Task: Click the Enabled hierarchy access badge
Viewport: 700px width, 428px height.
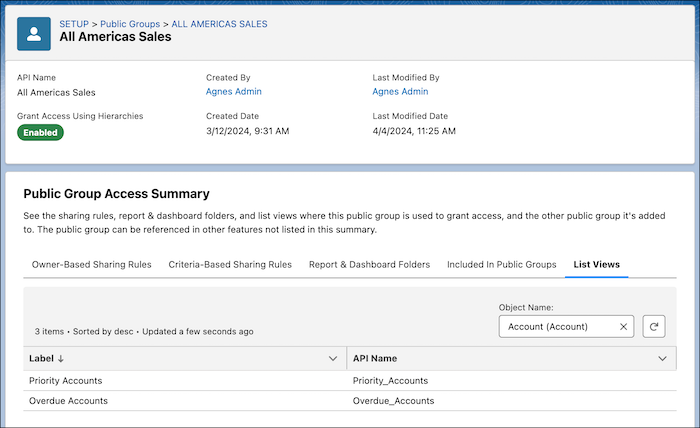Action: (40, 132)
